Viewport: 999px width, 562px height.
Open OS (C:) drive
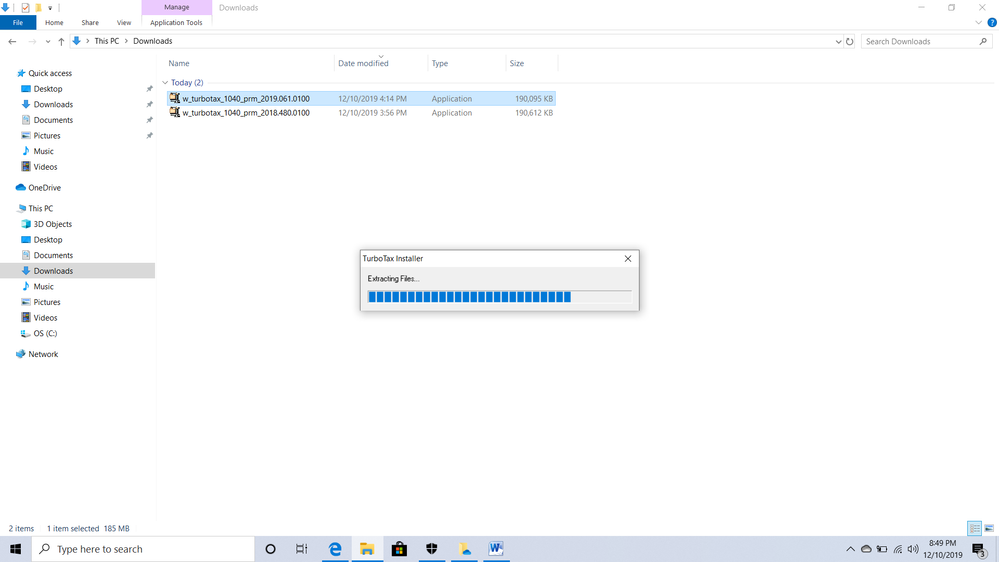(x=45, y=333)
